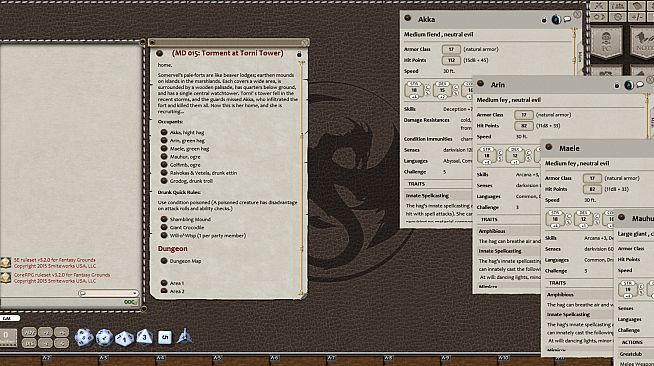
Task: Toggle the -5 modifier button
Action: [x=62, y=343]
